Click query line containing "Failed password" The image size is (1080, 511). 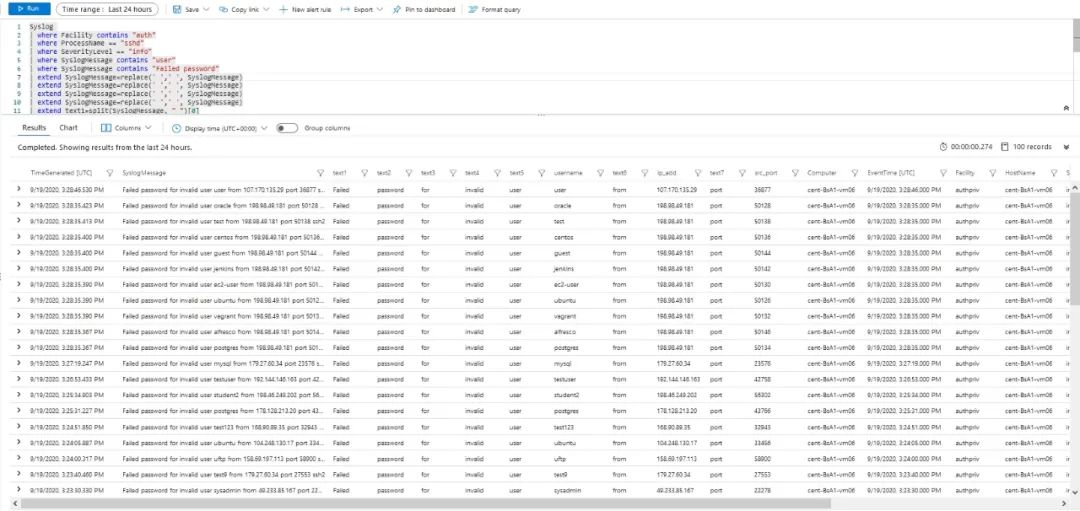(127, 69)
